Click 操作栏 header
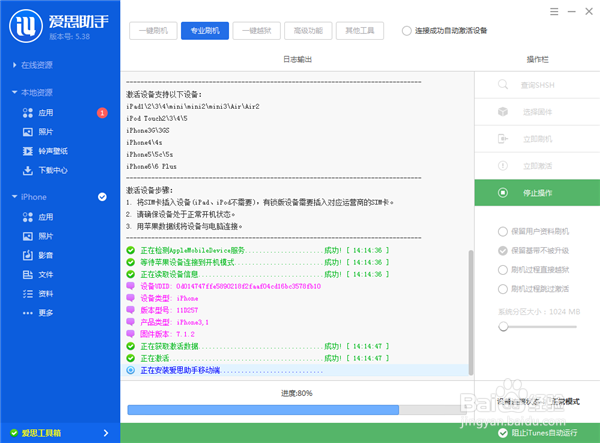600x443 pixels. pyautogui.click(x=537, y=59)
